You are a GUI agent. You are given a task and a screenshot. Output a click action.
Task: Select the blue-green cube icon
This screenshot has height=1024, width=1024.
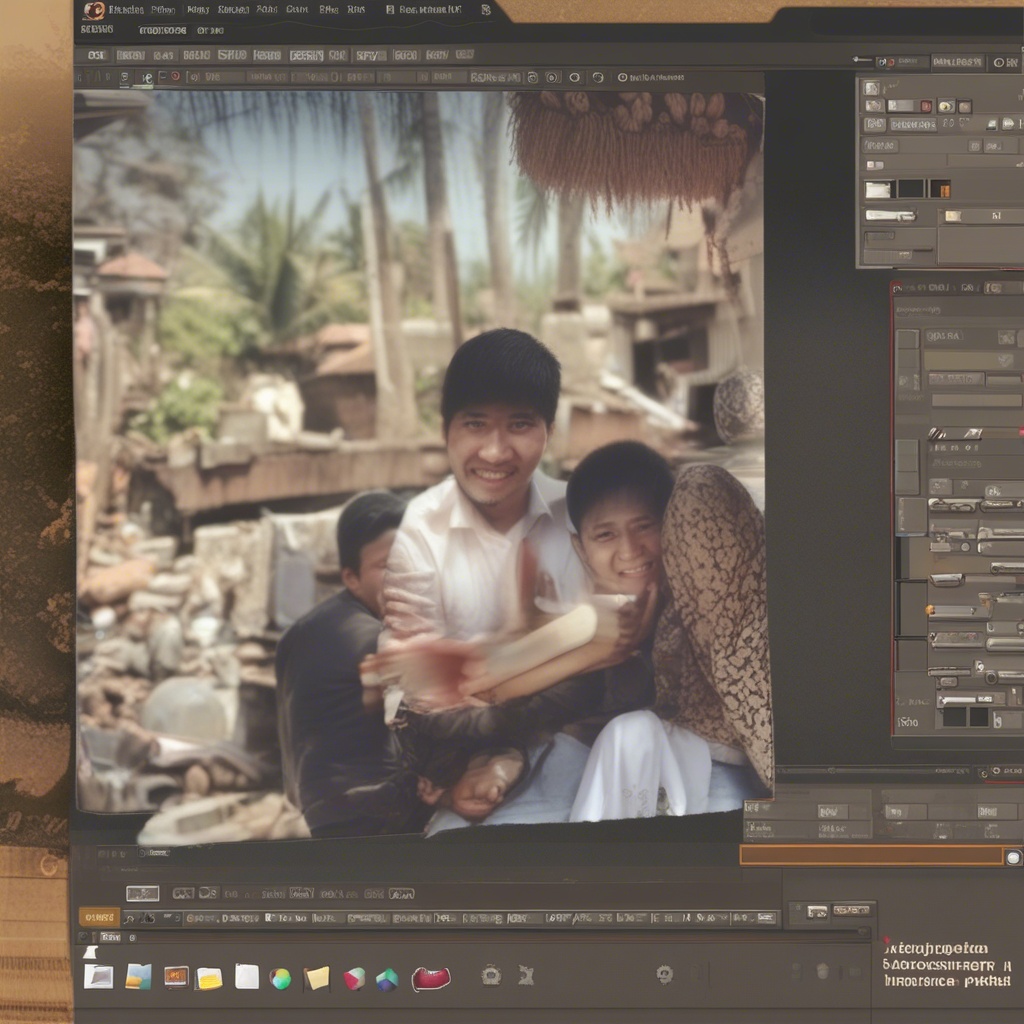pyautogui.click(x=387, y=979)
